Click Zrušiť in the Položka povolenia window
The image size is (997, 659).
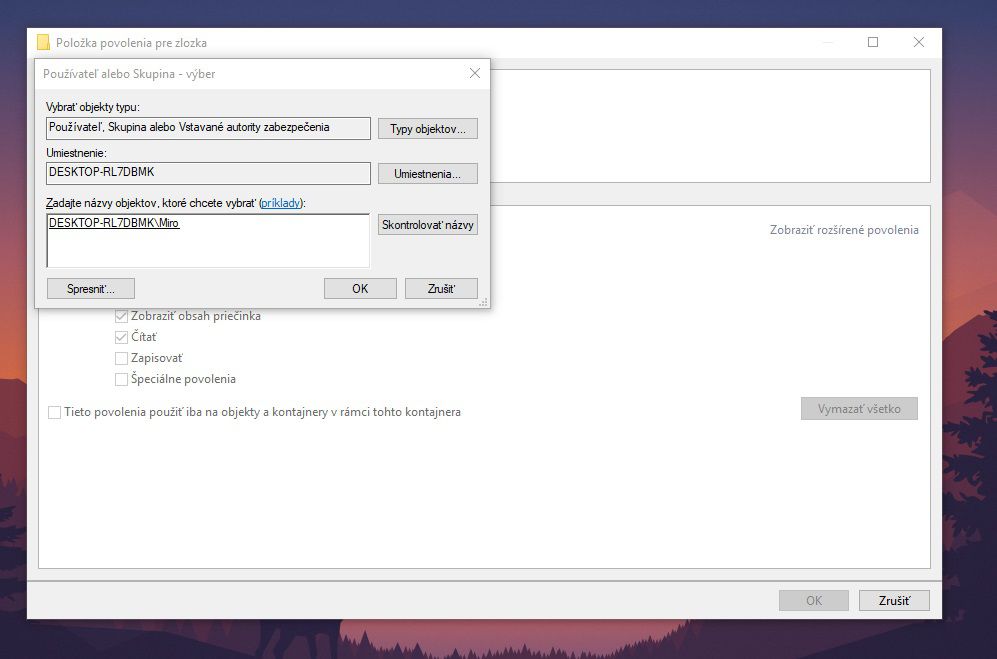pos(894,600)
